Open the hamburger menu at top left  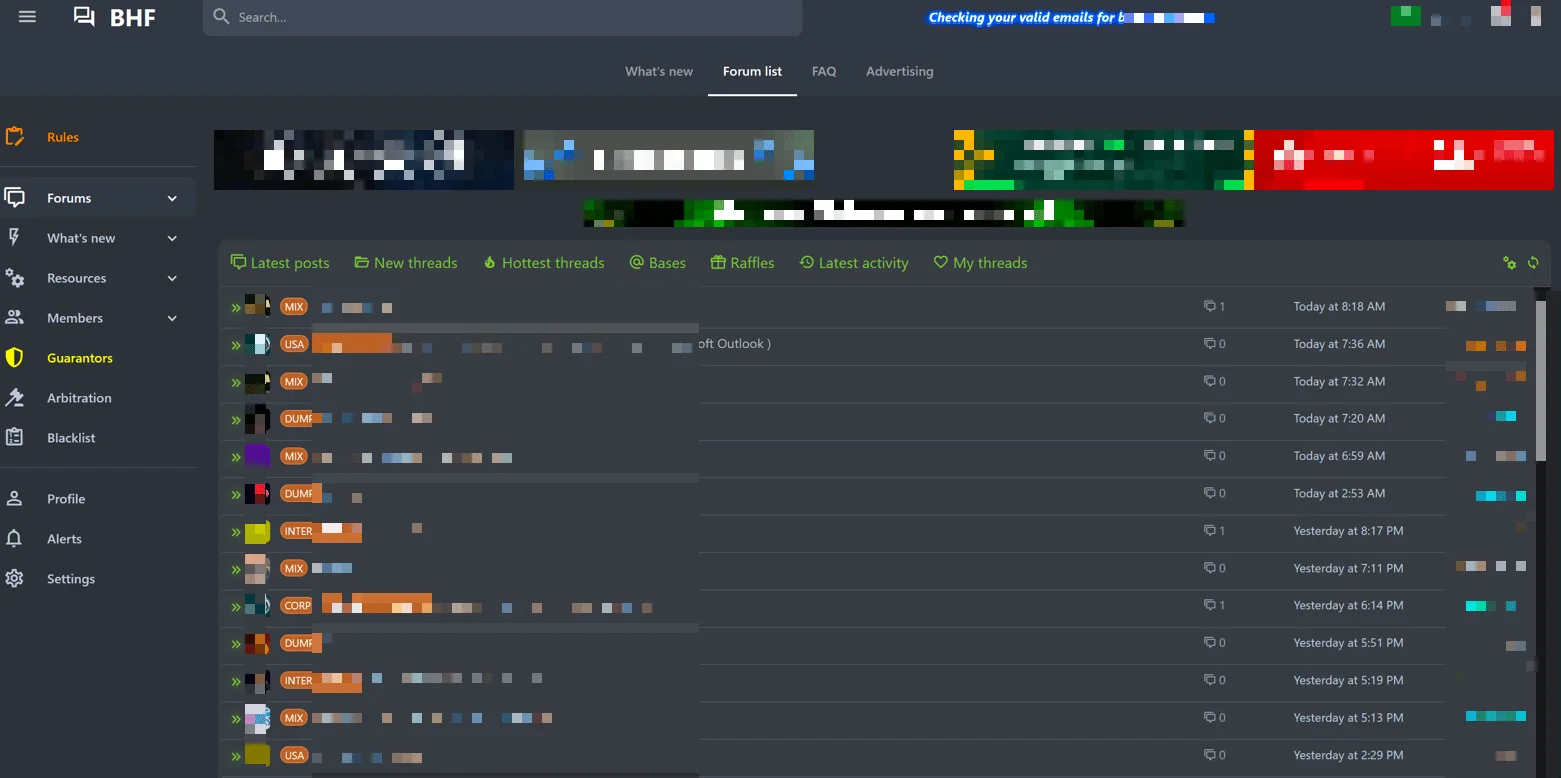(27, 17)
